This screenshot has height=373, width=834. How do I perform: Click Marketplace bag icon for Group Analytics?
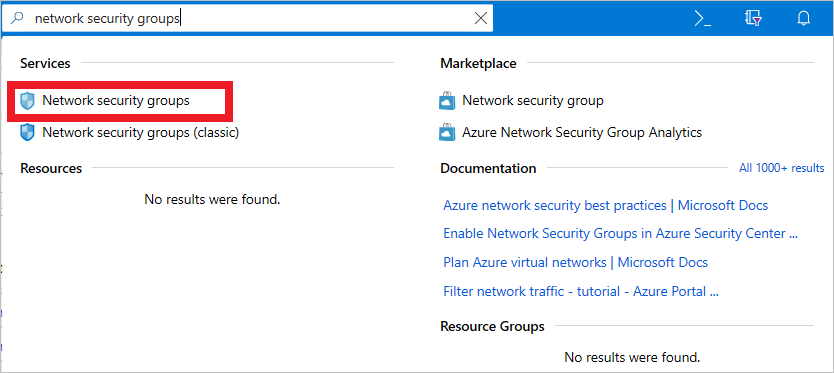click(x=447, y=132)
